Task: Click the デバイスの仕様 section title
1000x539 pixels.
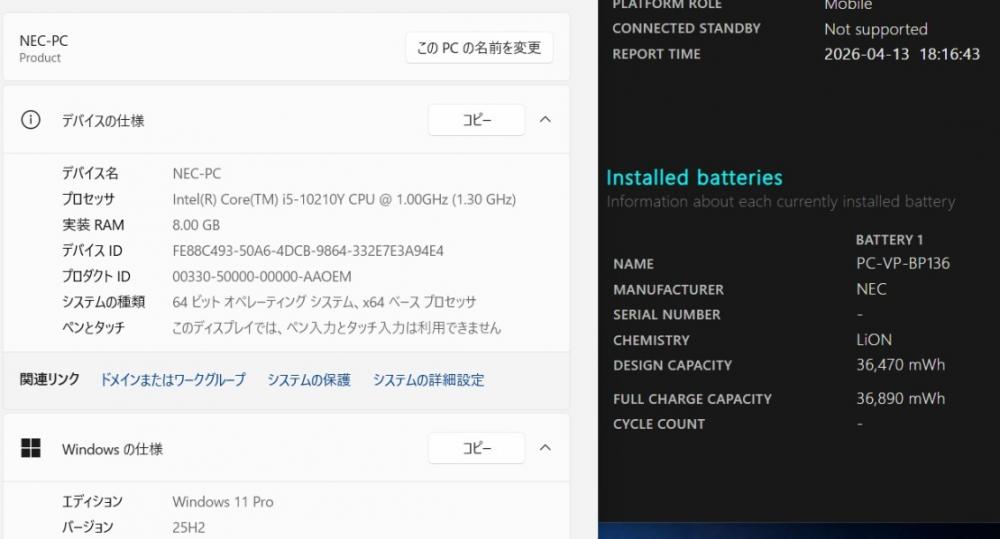Action: (x=103, y=121)
